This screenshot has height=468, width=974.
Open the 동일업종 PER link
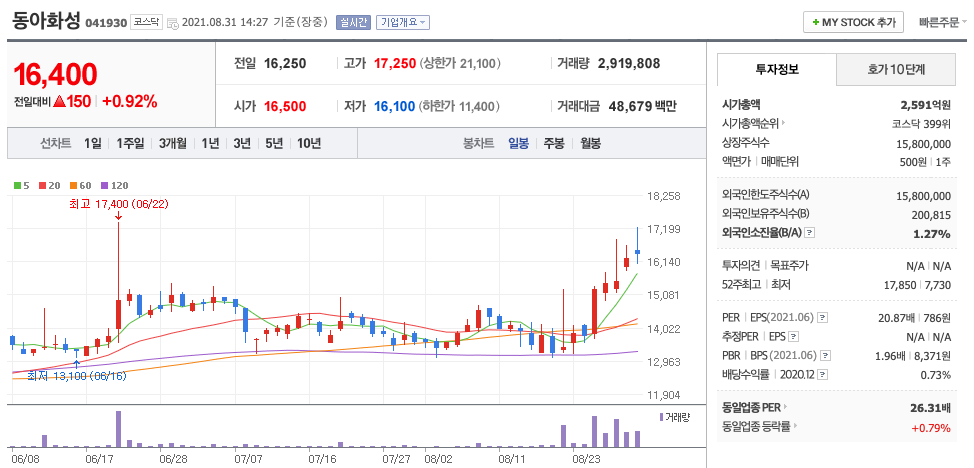pyautogui.click(x=752, y=408)
